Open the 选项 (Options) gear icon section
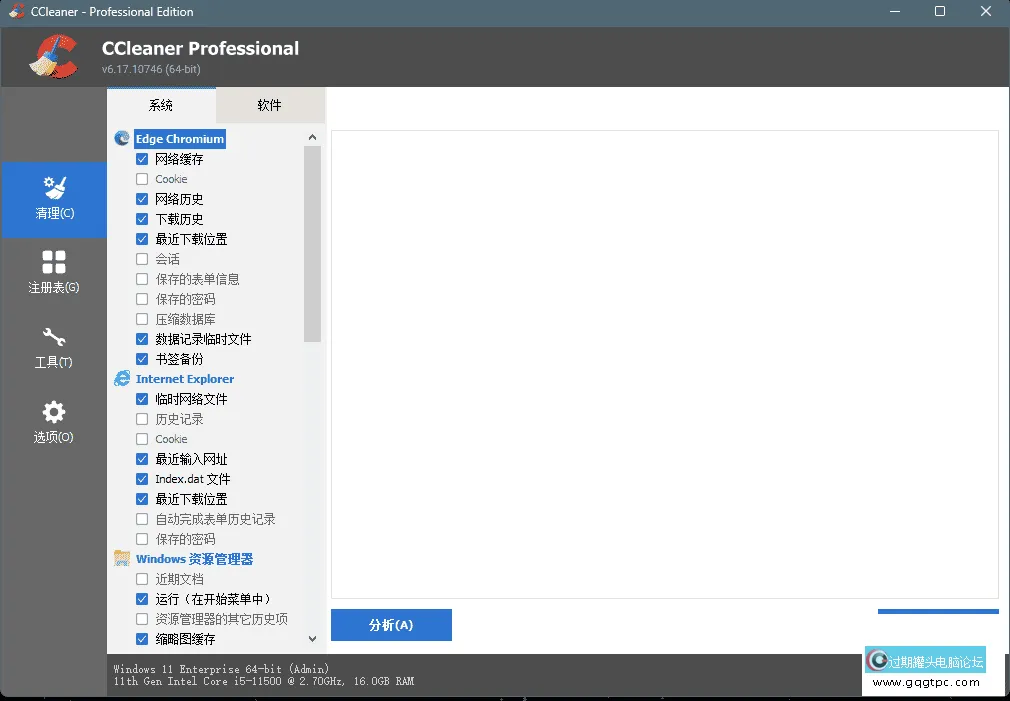Screen dimensions: 1010x701 54,422
